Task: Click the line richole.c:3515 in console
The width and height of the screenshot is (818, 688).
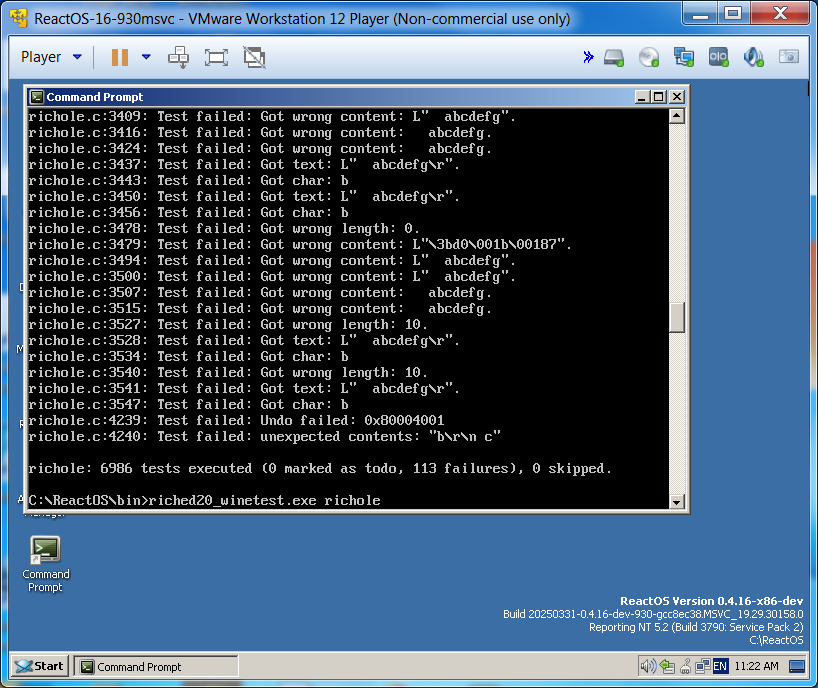Action: [260, 309]
